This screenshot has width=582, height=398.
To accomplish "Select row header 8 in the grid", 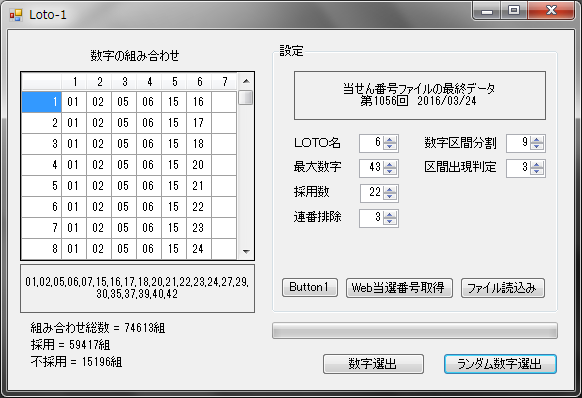I will click(41, 249).
